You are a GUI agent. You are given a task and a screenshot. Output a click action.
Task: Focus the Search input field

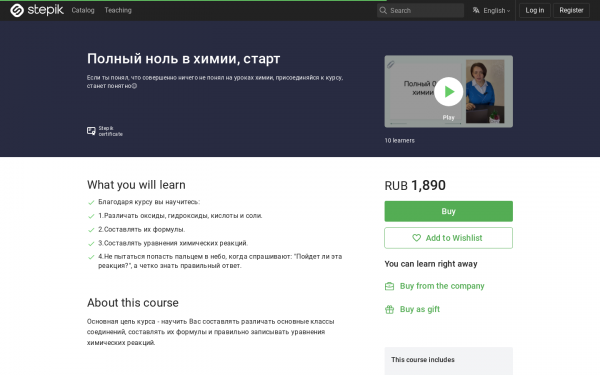[420, 10]
